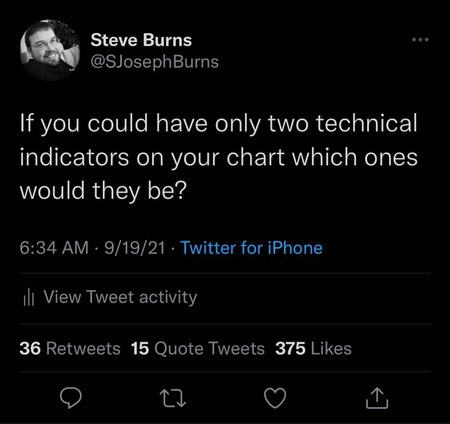
Task: Click the words 'indicators on your chart'
Action: [x=152, y=157]
